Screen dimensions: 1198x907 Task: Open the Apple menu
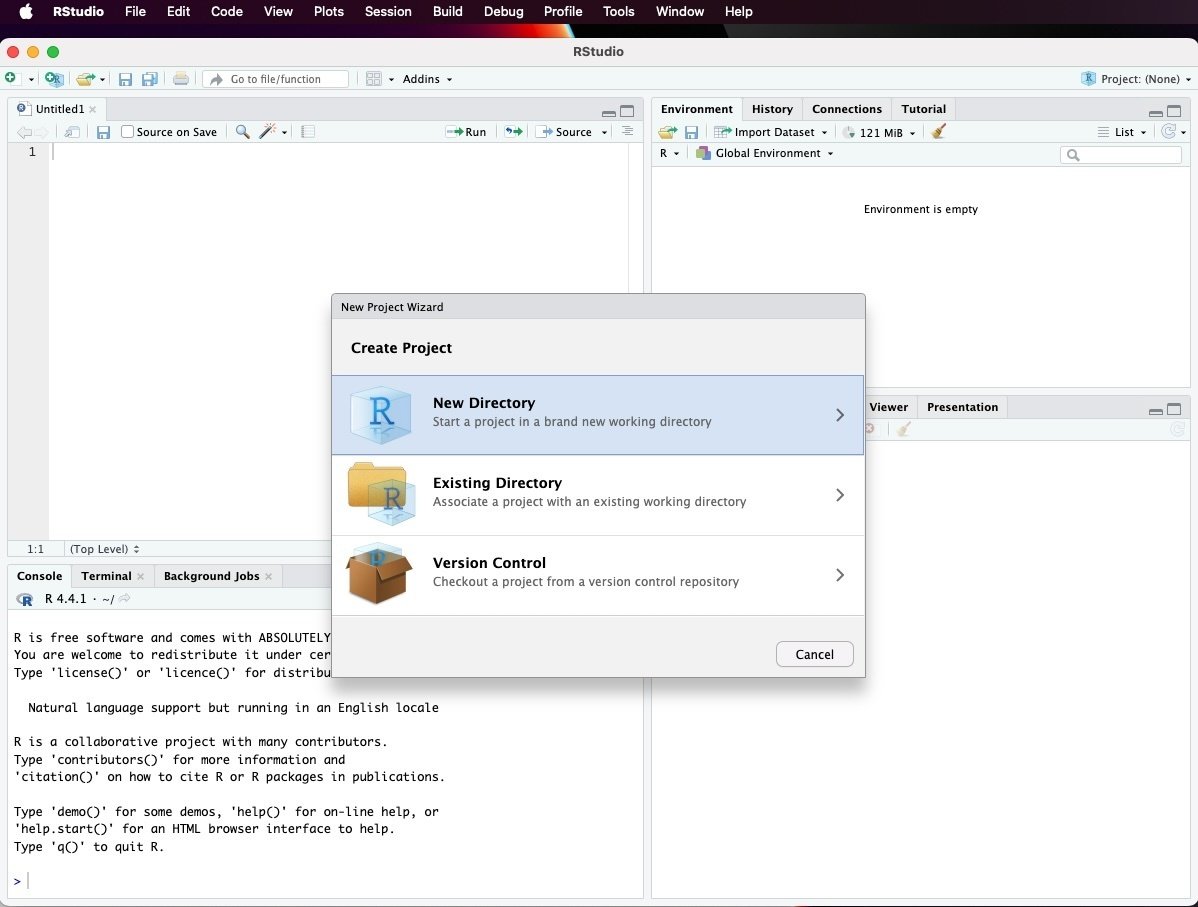click(26, 11)
